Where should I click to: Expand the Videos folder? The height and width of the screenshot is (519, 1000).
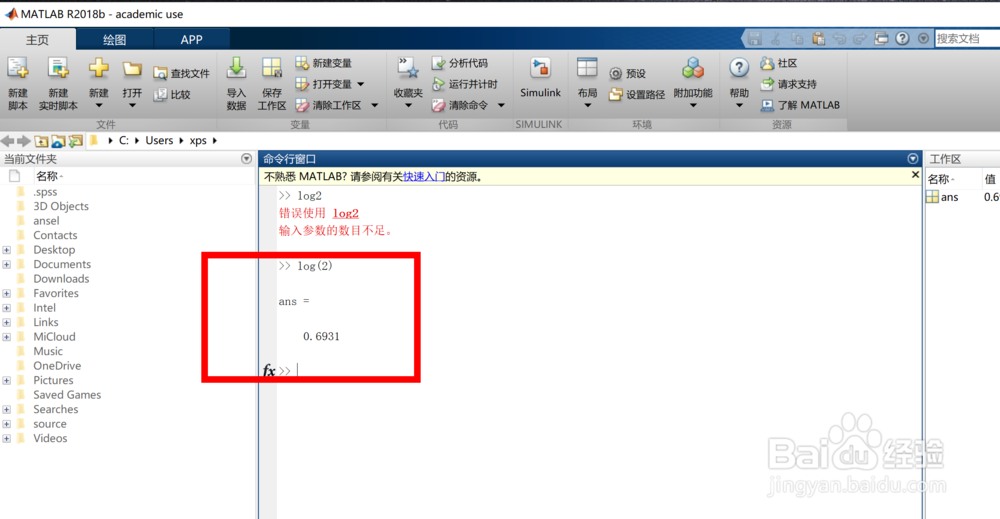[x=6, y=439]
